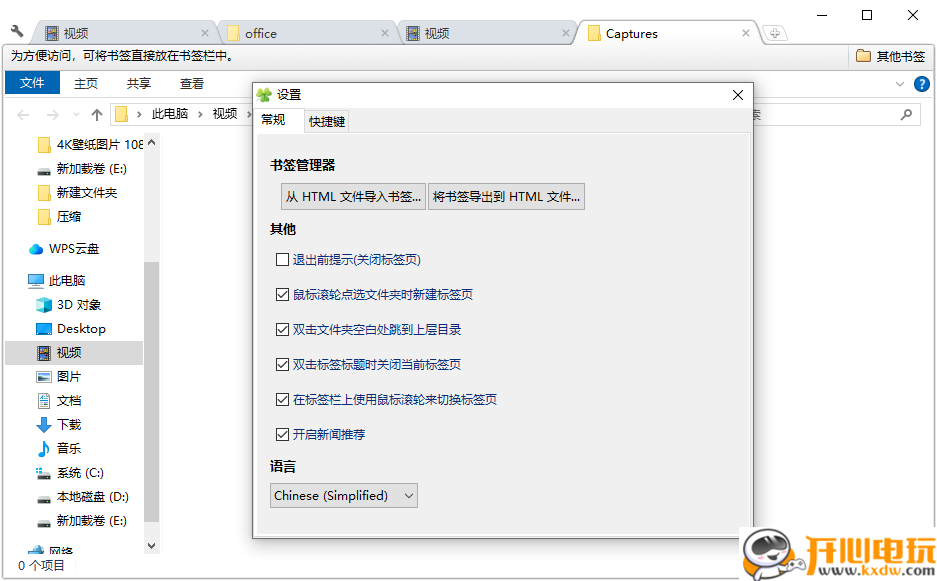Image resolution: width=937 pixels, height=581 pixels.
Task: Open the wrench settings icon at top left
Action: (17, 31)
